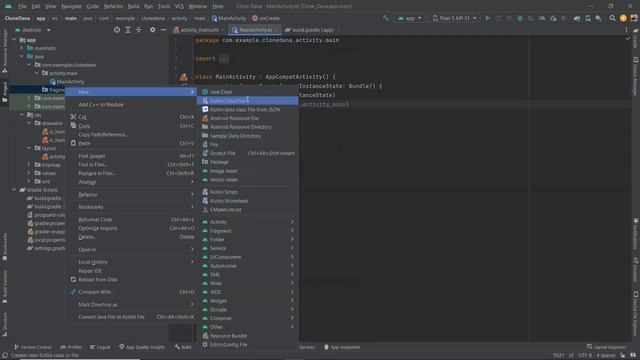
Task: Click Copy in the context menu
Action: coord(131,126)
